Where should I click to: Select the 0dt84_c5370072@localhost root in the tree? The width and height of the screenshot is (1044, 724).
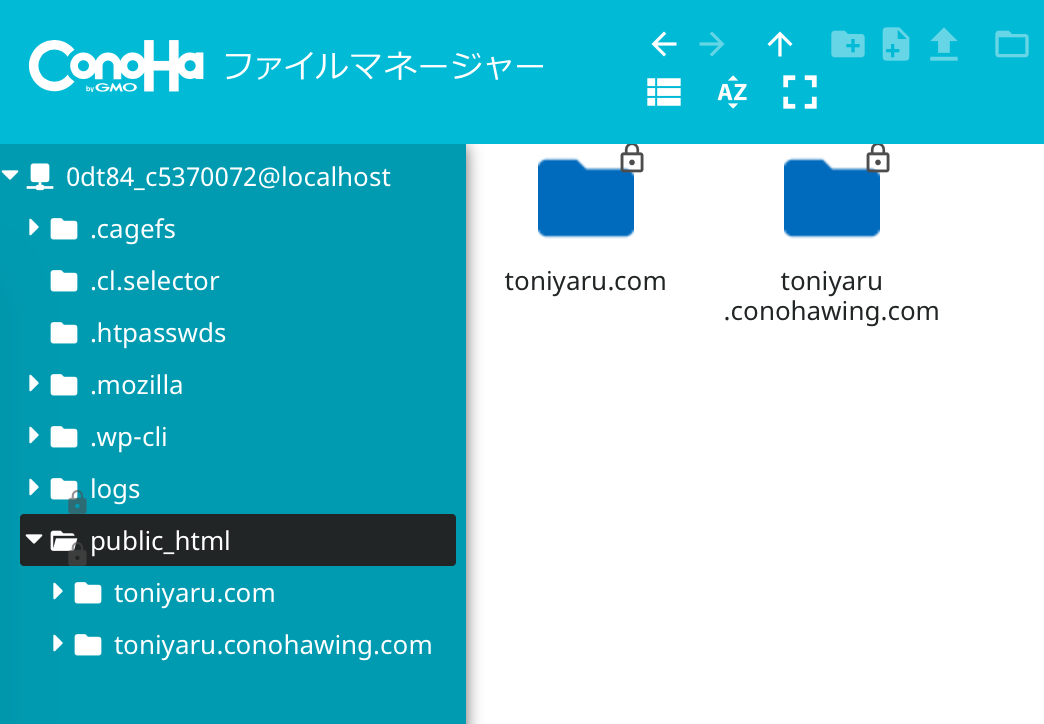point(228,177)
